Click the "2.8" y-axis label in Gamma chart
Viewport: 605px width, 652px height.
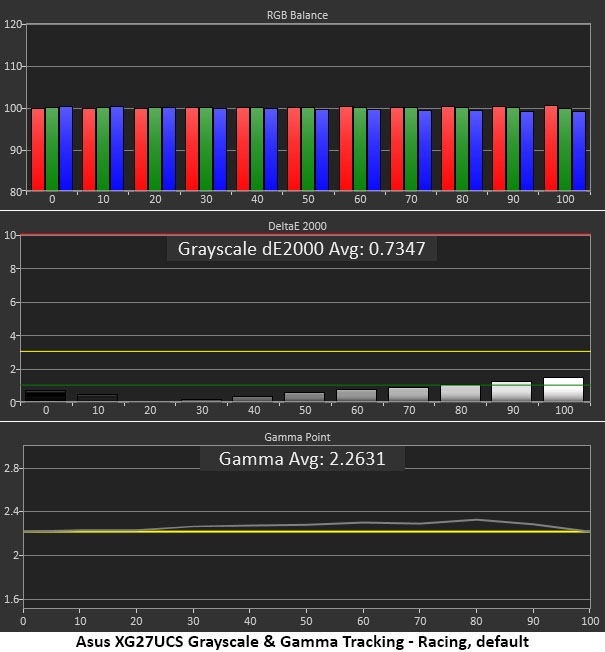11,468
